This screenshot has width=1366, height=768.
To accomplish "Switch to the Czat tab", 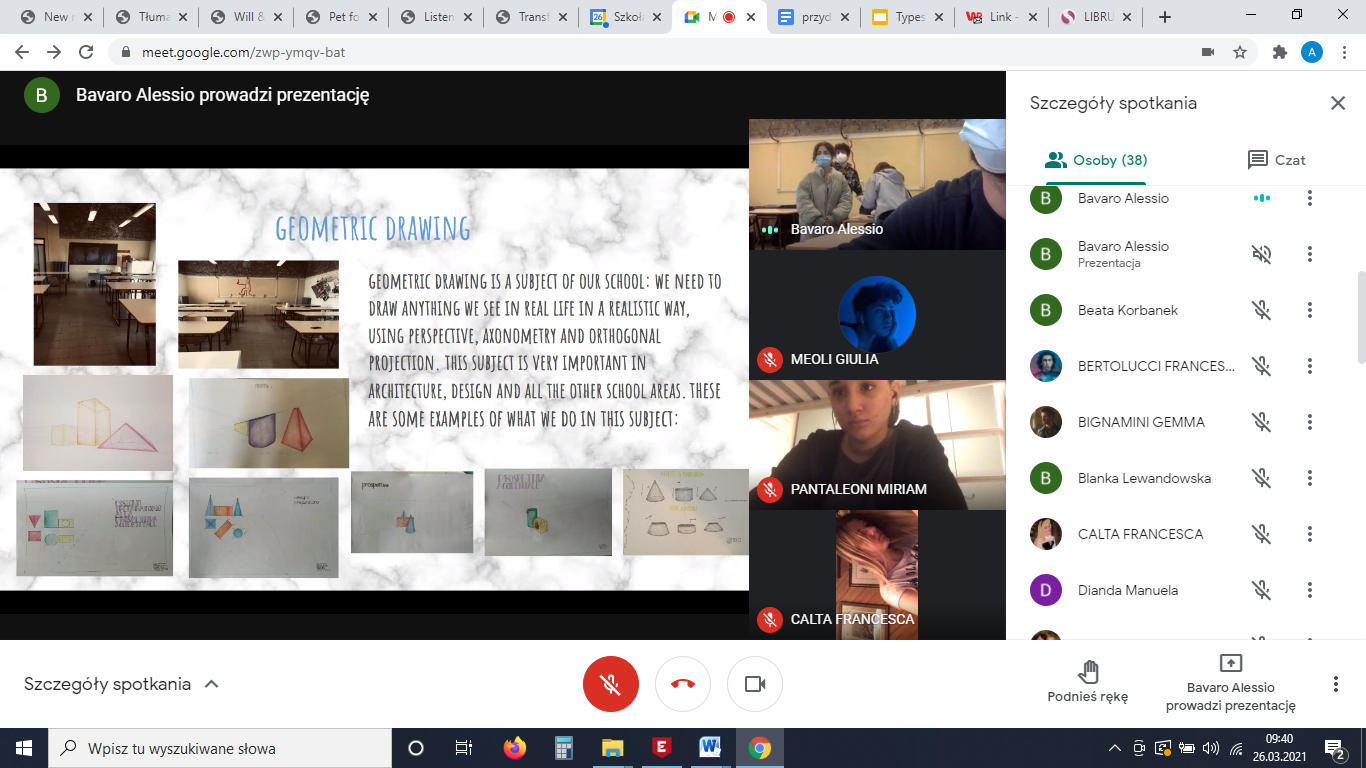I will click(x=1276, y=160).
